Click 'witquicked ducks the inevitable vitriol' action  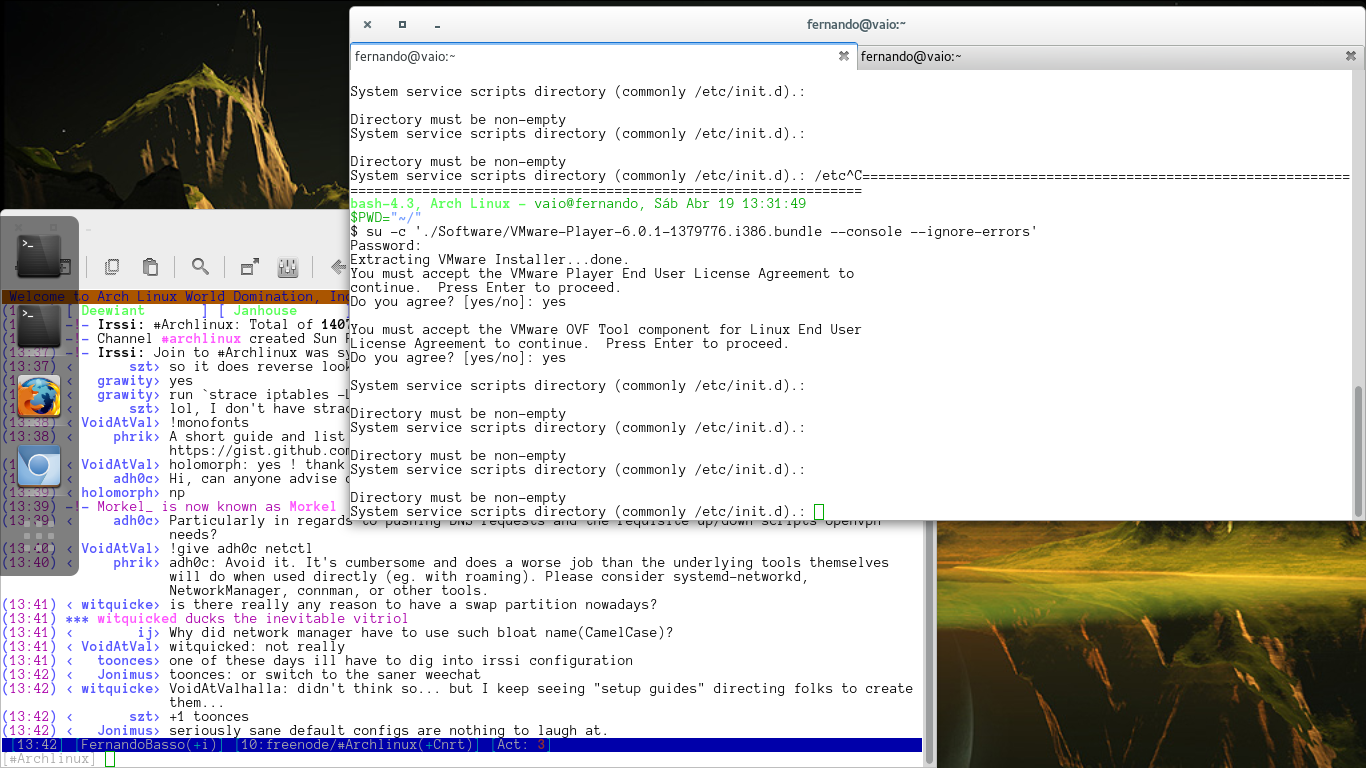click(253, 619)
